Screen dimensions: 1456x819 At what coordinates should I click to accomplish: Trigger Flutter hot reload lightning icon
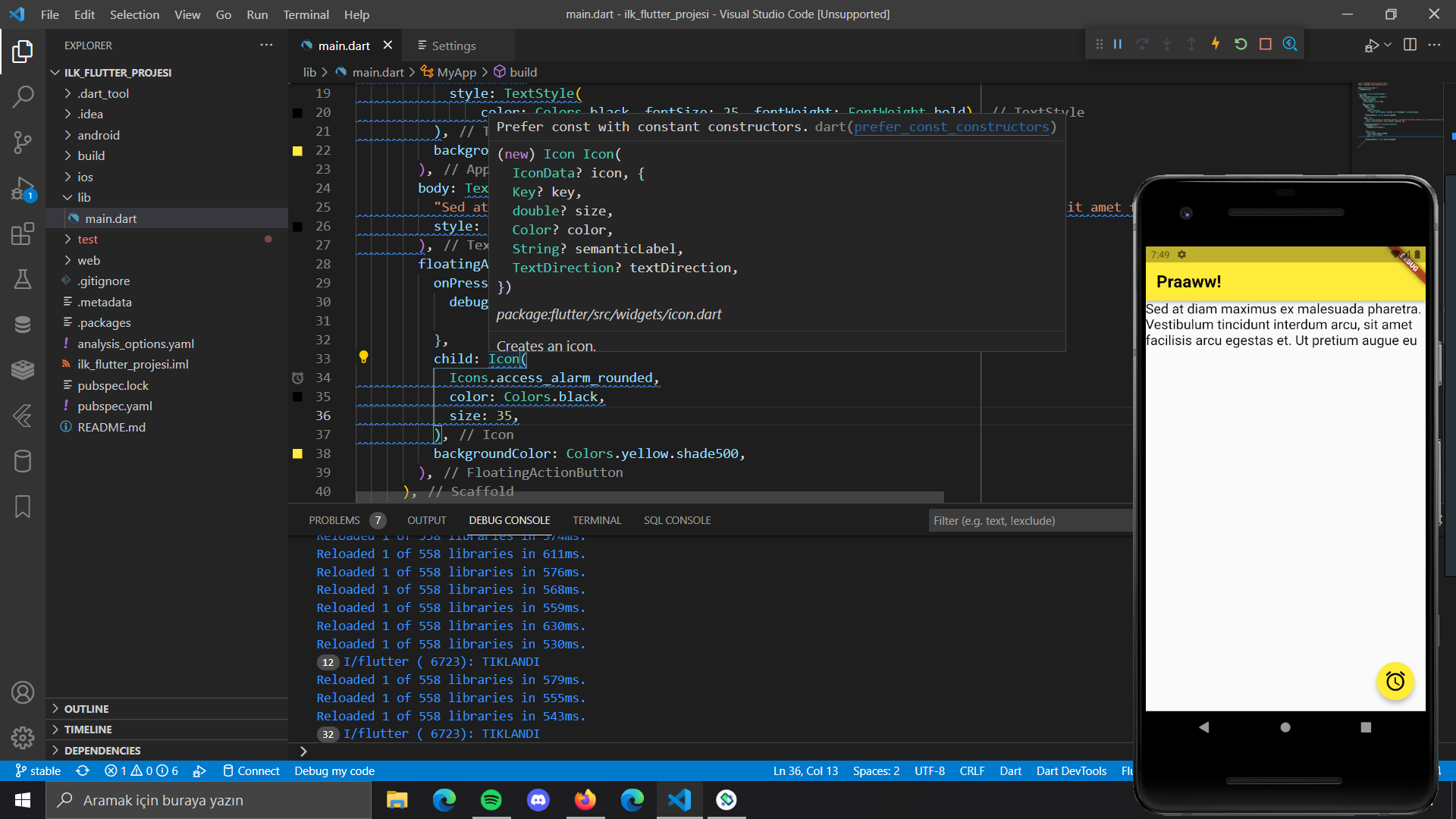(1216, 44)
